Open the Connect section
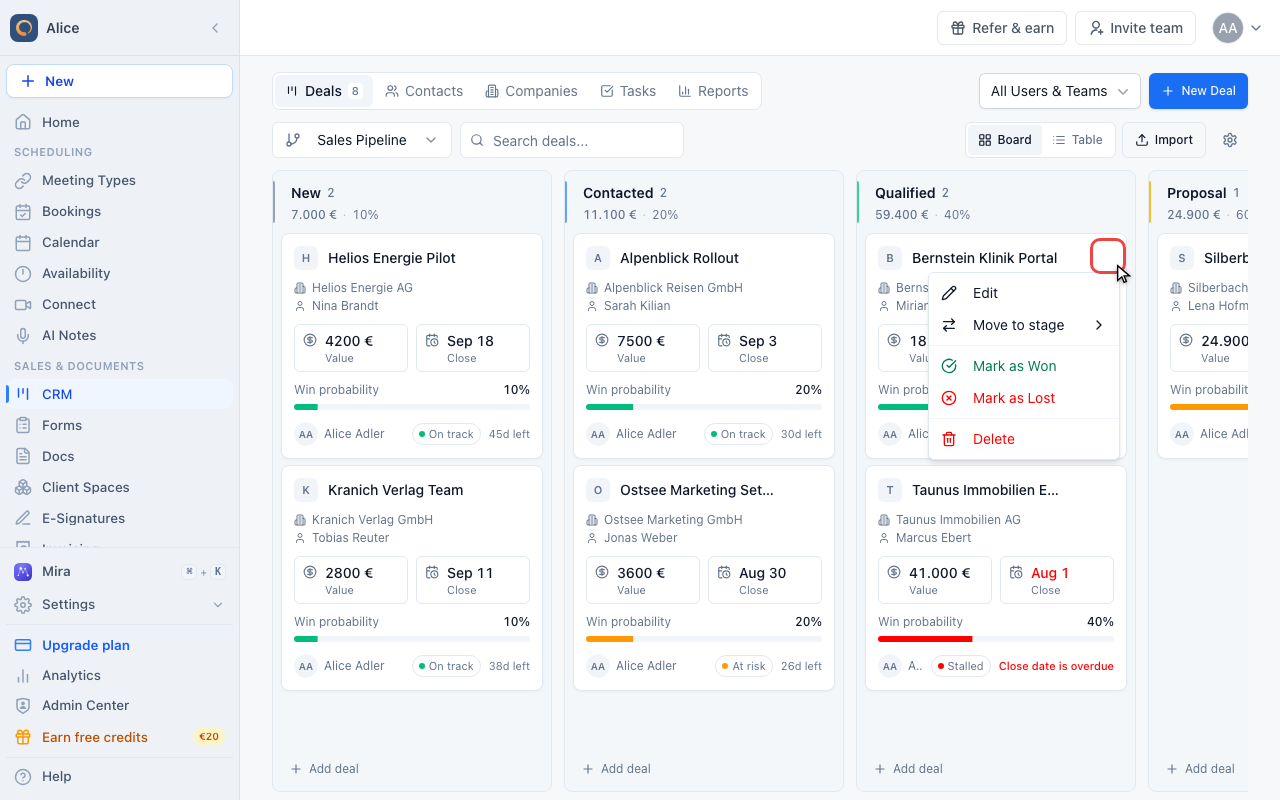Screen dimensions: 1280x800 tap(119, 304)
